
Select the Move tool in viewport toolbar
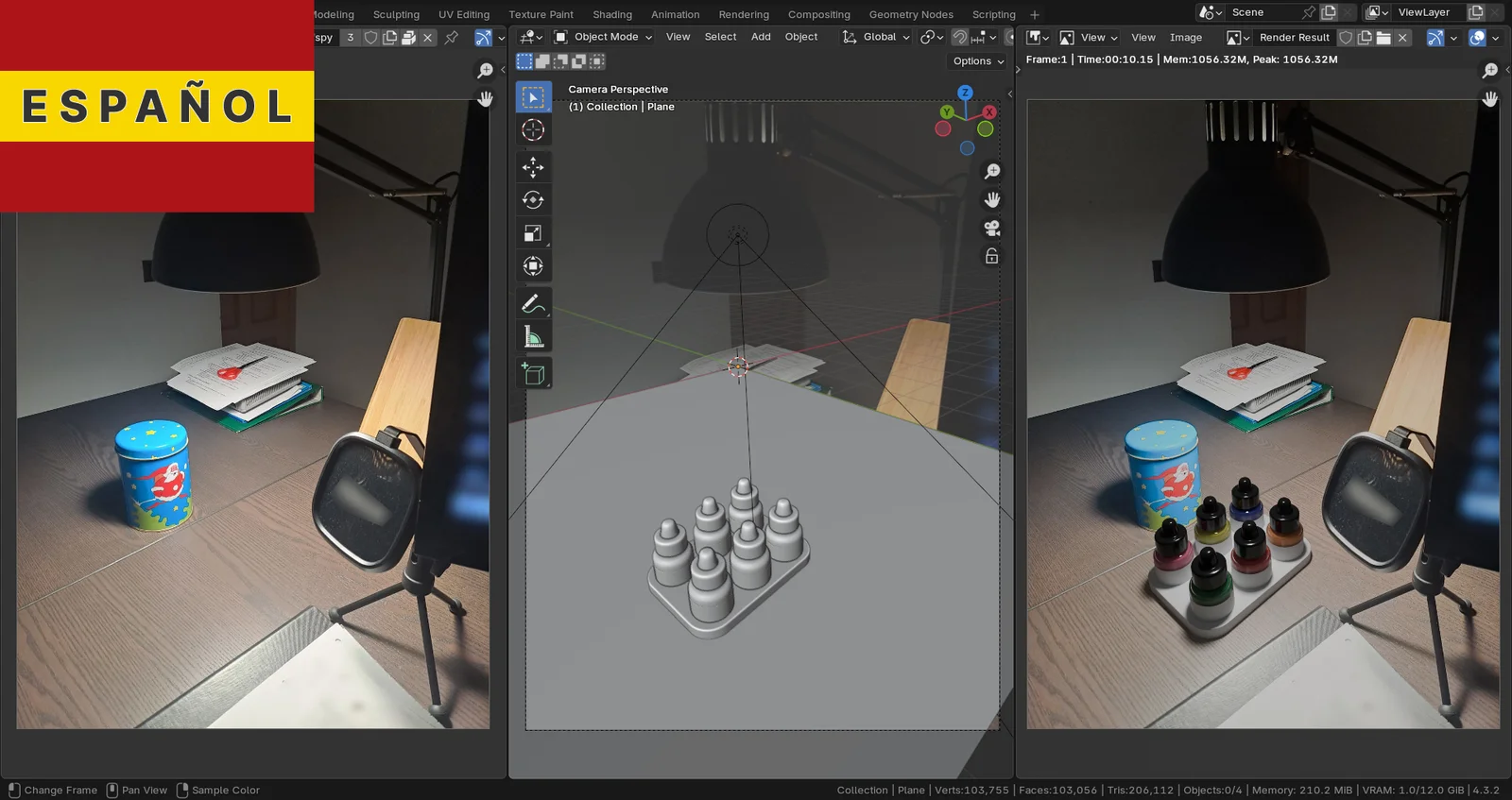(533, 167)
